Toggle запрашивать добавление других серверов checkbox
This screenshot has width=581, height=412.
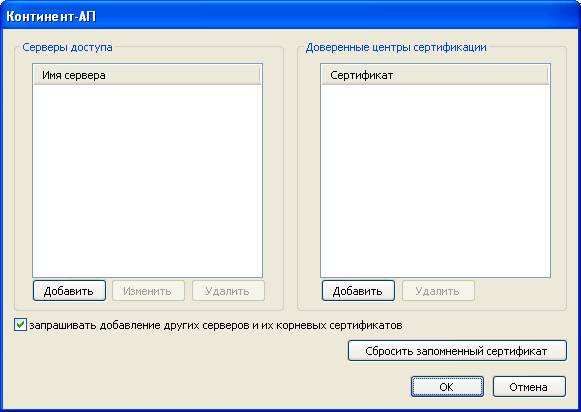tap(20, 325)
